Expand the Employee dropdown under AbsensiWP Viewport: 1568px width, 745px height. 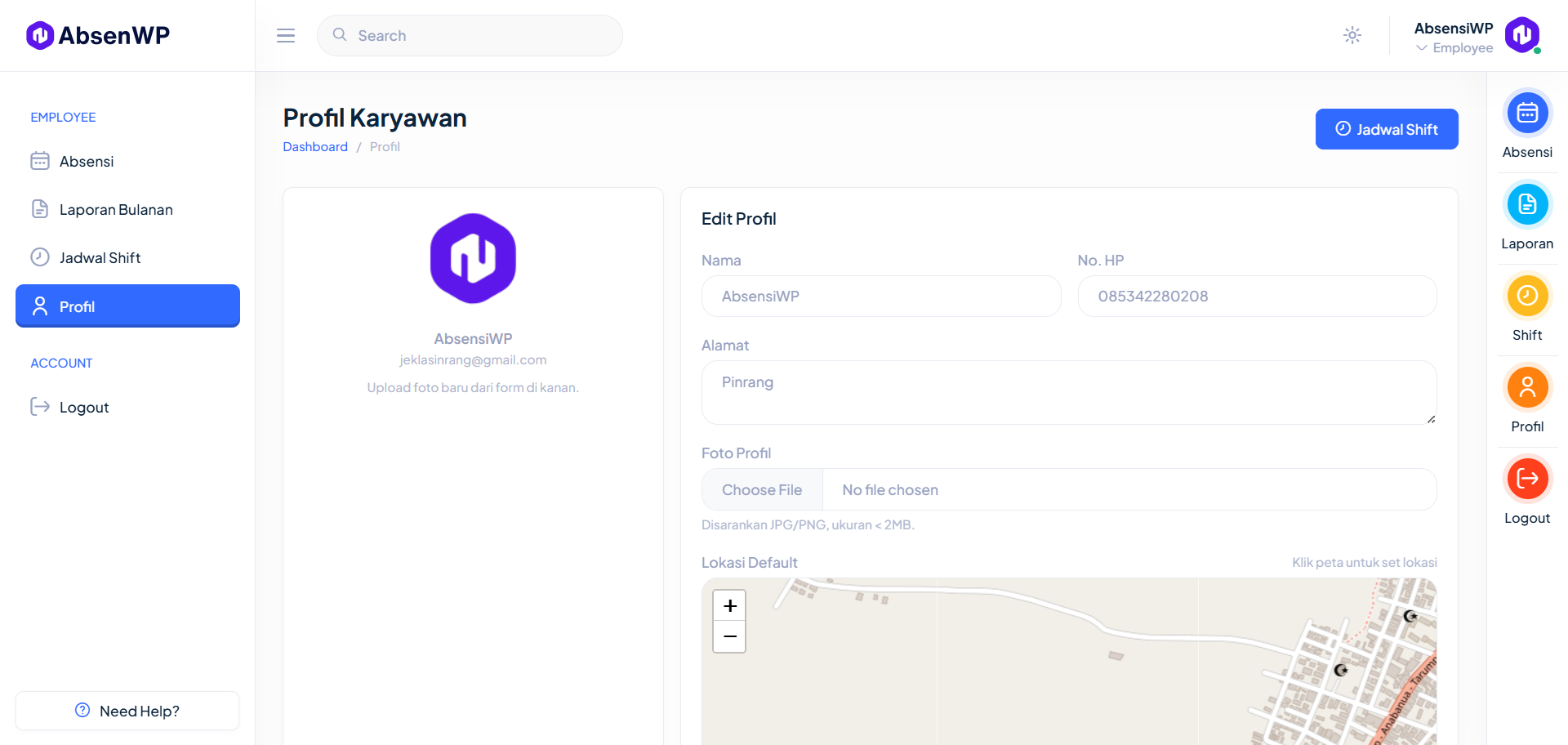[1454, 47]
